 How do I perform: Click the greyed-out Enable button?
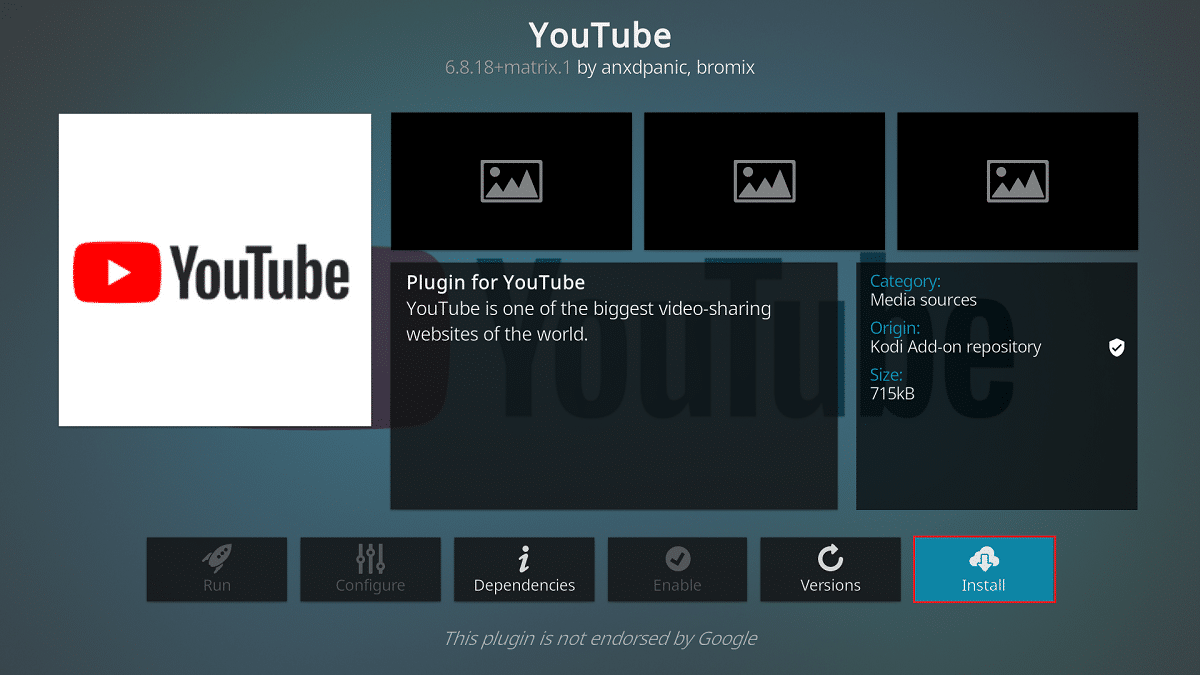pyautogui.click(x=677, y=570)
